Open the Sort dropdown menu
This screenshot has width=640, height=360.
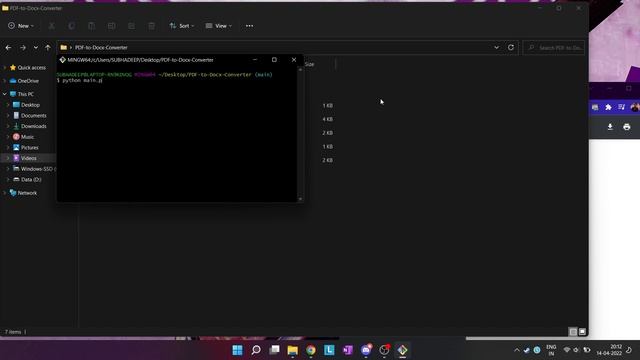coord(182,26)
